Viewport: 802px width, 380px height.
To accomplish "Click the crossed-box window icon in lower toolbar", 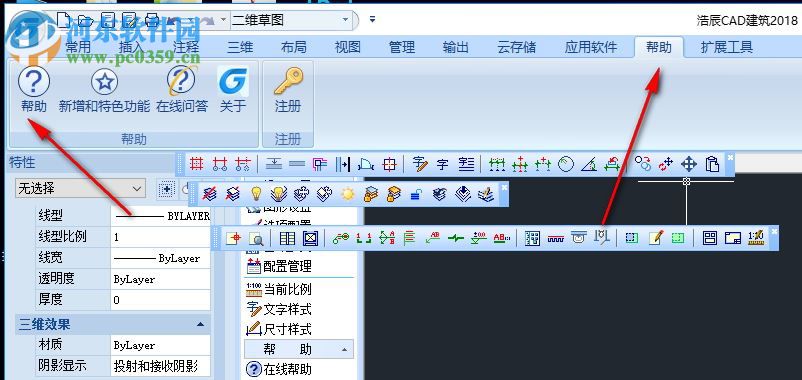I will pos(310,238).
